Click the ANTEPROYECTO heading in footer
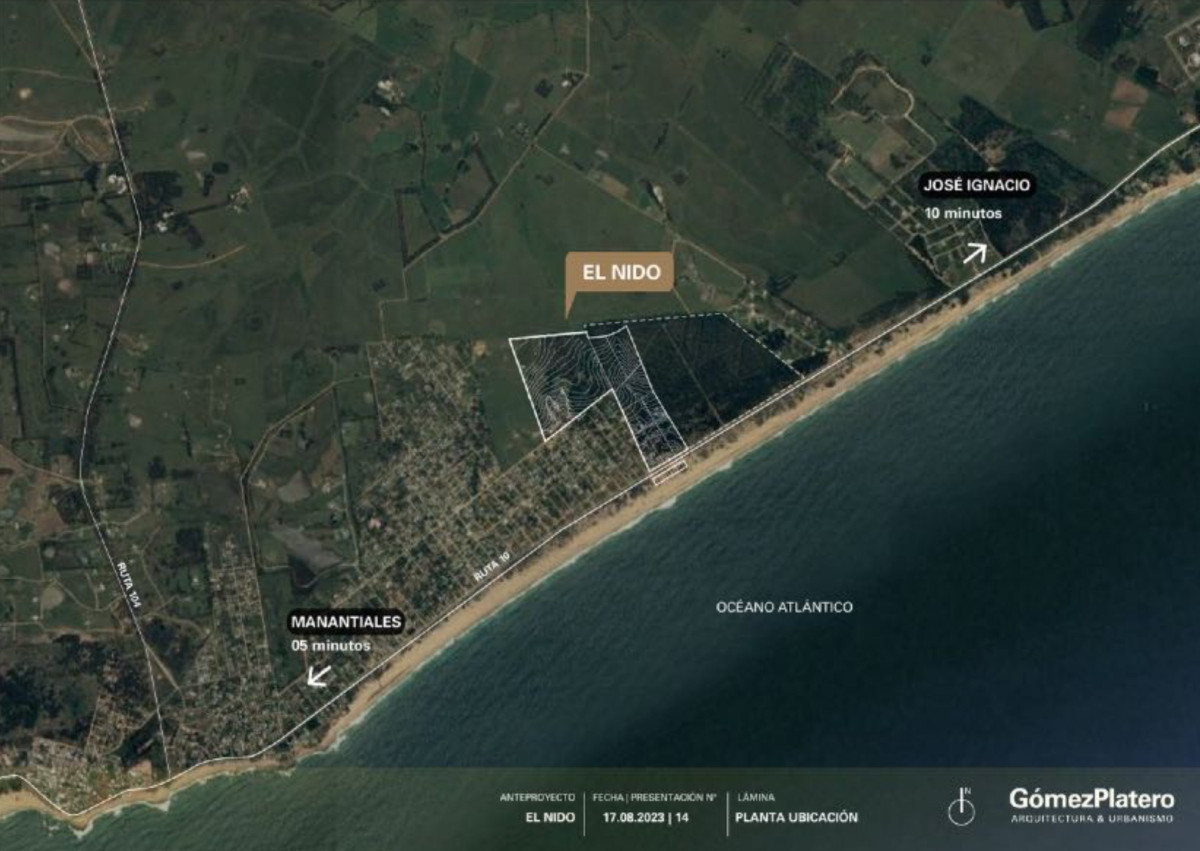Screen dimensions: 1200x851 [x=537, y=797]
